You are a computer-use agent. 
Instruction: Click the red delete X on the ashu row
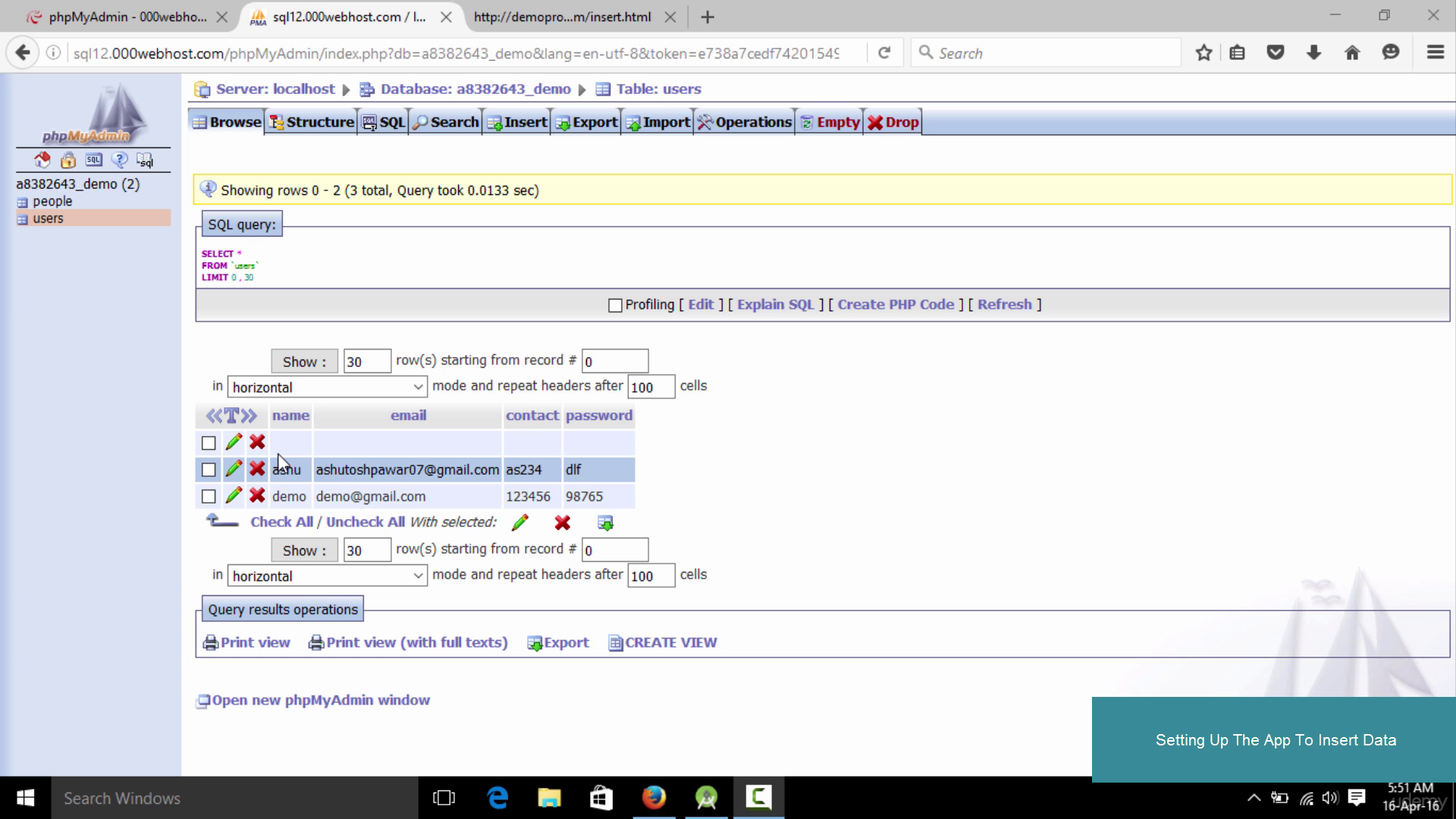click(257, 469)
